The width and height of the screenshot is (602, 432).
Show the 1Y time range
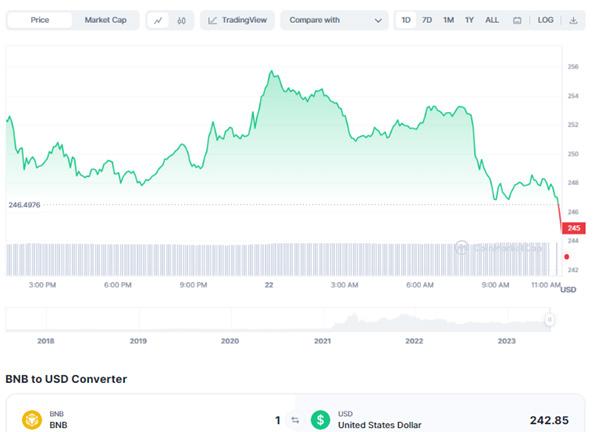tap(469, 20)
